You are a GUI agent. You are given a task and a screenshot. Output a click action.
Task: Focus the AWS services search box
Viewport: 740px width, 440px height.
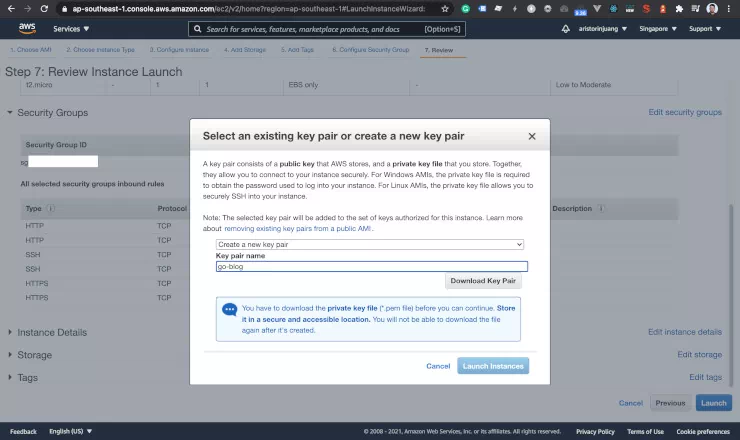pyautogui.click(x=327, y=29)
